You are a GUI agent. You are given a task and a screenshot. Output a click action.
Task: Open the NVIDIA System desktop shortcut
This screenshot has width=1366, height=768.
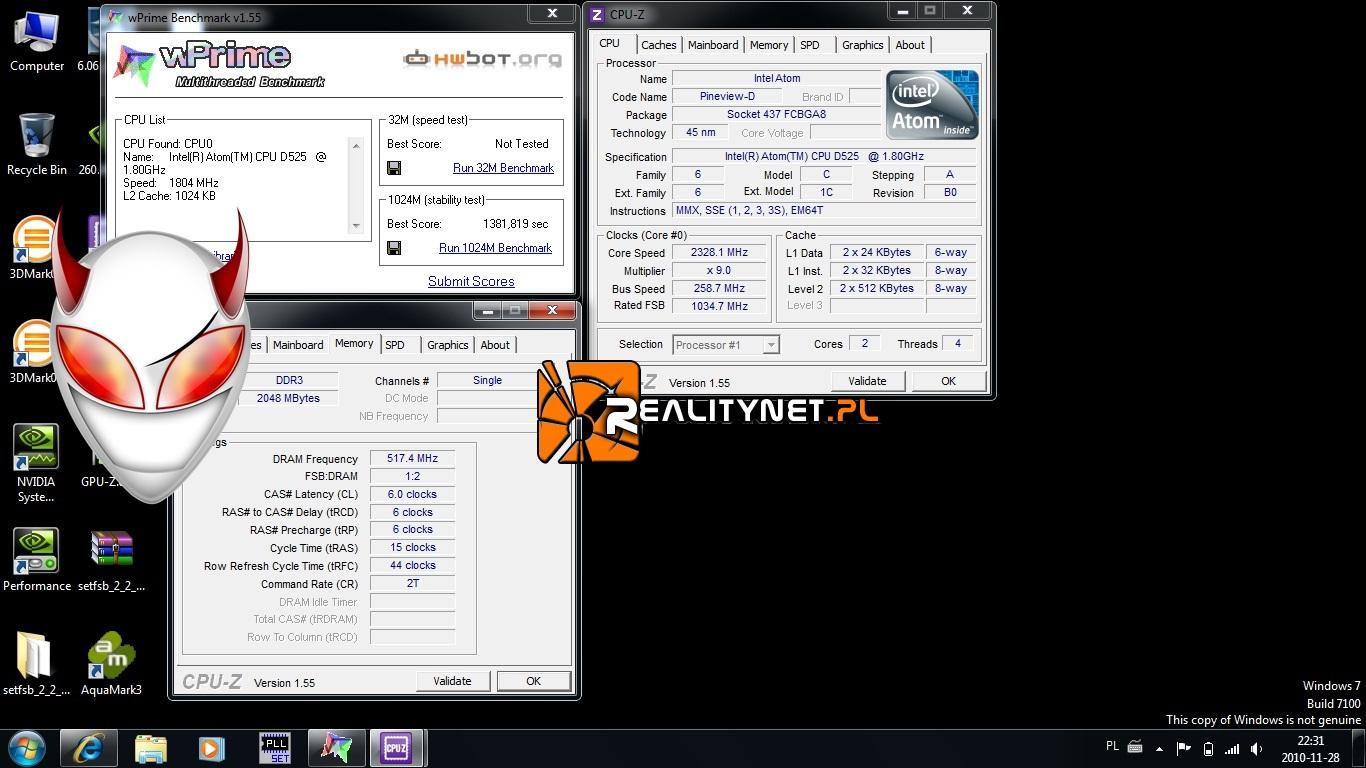36,463
